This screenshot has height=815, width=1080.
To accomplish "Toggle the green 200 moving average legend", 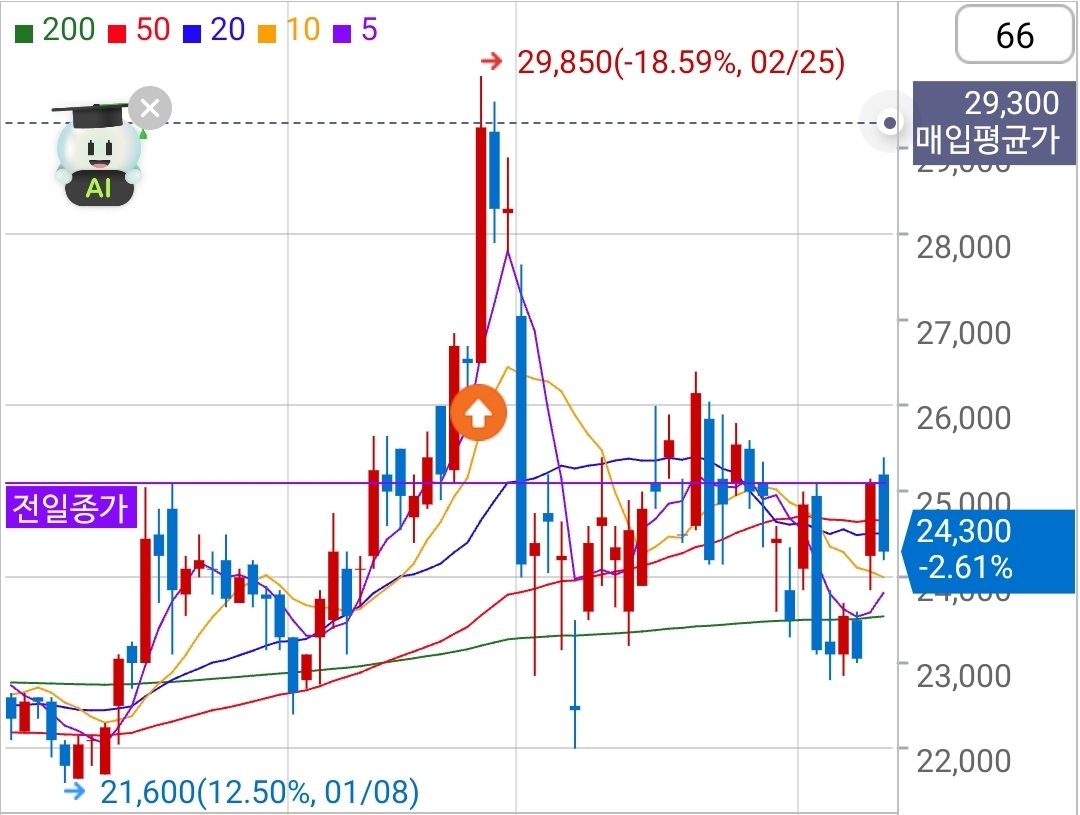I will coord(55,30).
